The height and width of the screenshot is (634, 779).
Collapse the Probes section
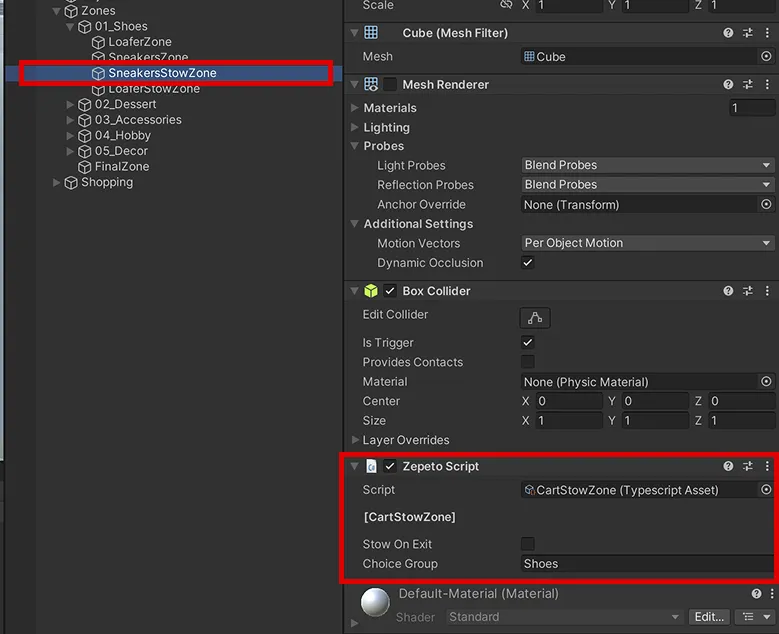tap(355, 146)
